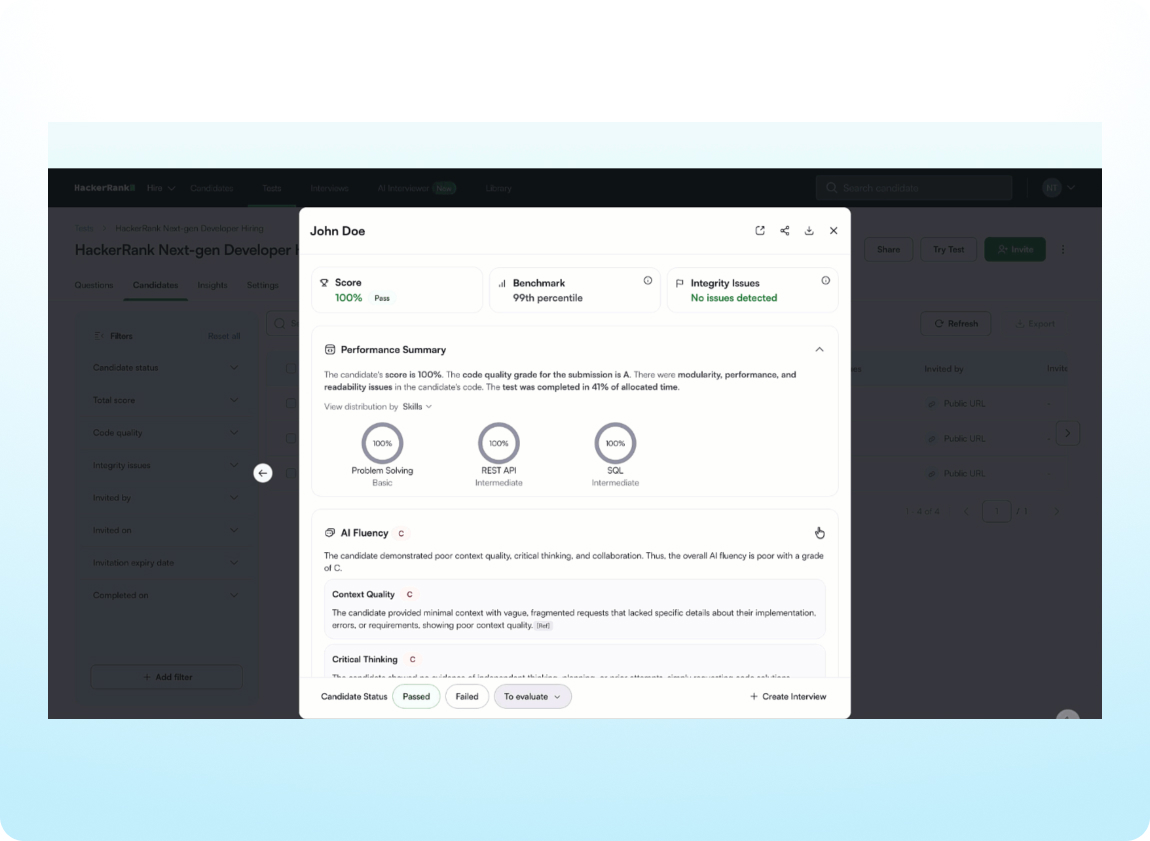1150x841 pixels.
Task: Open the To evaluate status dropdown
Action: (x=532, y=697)
